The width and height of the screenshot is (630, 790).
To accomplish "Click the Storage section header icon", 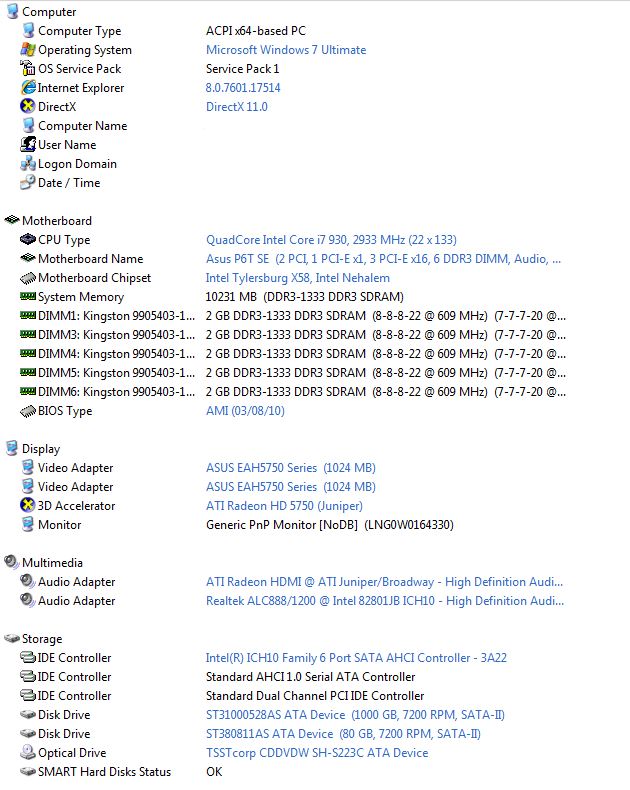I will click(12, 639).
